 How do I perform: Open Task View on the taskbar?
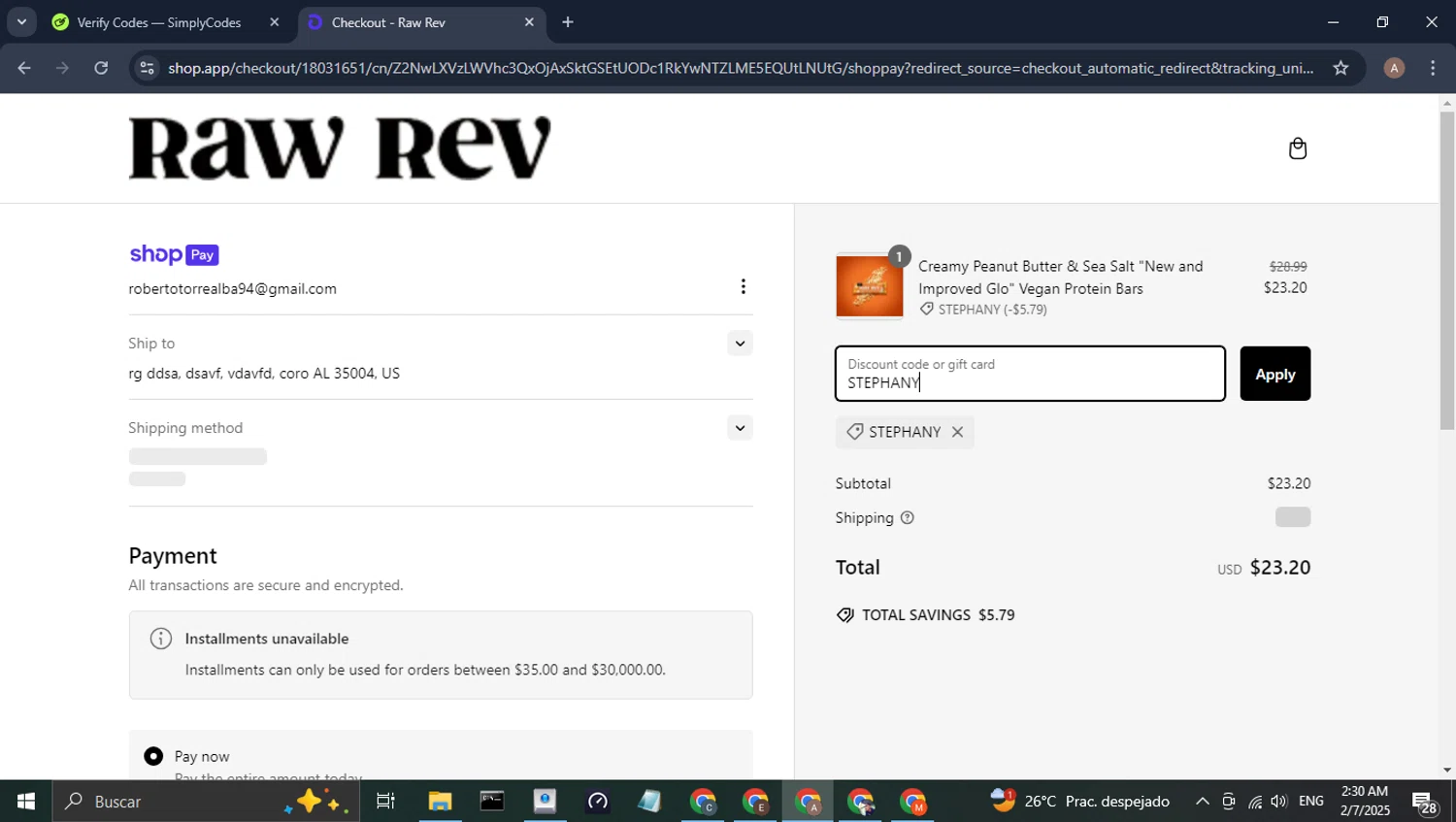[x=385, y=802]
